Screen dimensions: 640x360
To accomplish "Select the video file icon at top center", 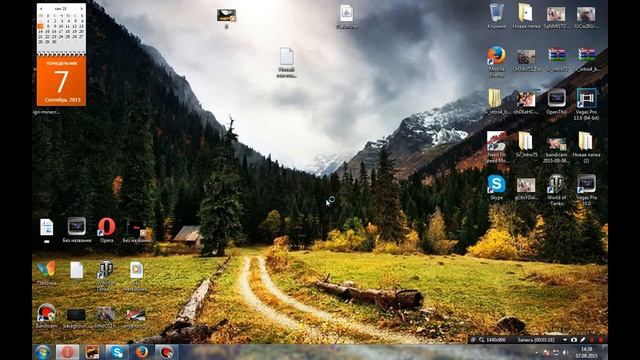I will [x=227, y=16].
